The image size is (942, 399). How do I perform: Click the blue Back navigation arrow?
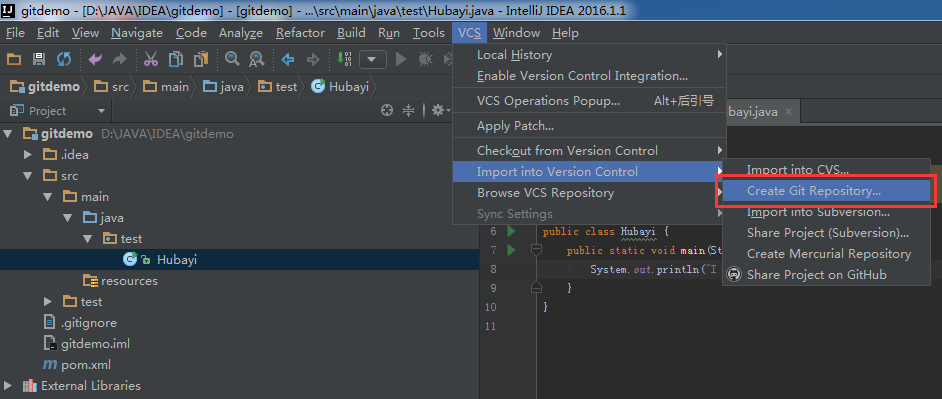point(288,59)
